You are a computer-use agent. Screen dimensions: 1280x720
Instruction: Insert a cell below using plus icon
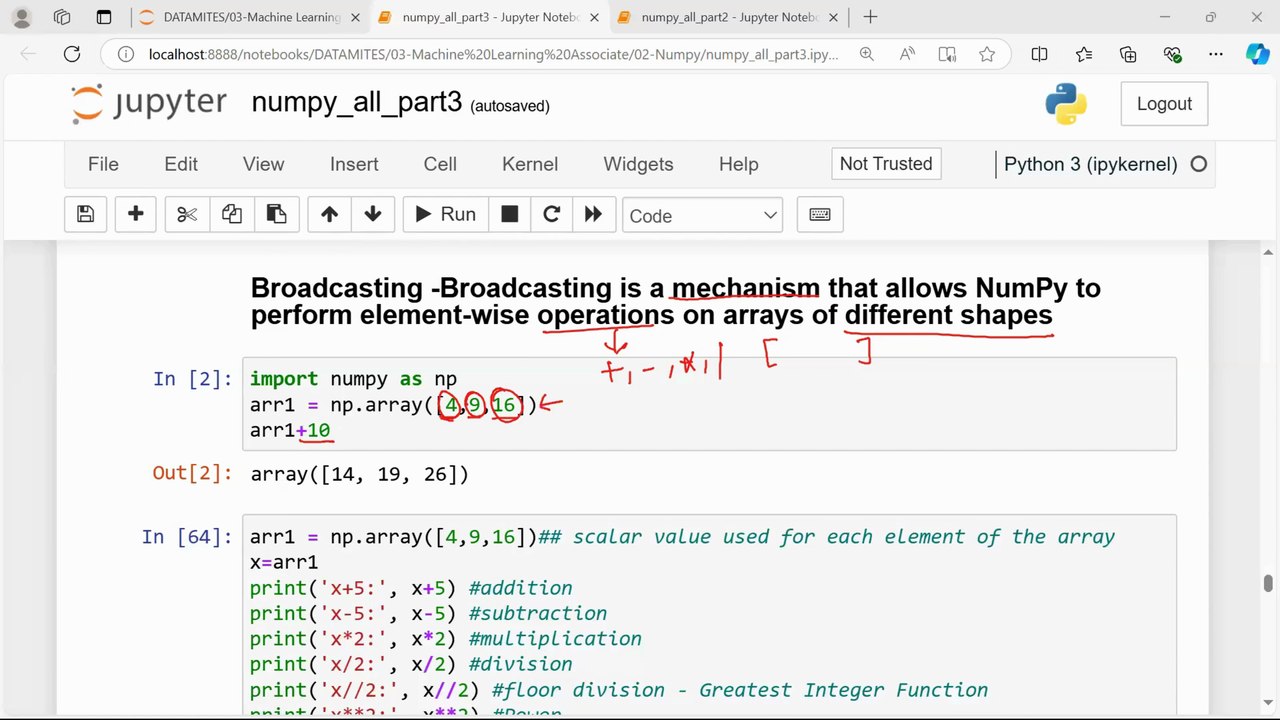click(136, 214)
